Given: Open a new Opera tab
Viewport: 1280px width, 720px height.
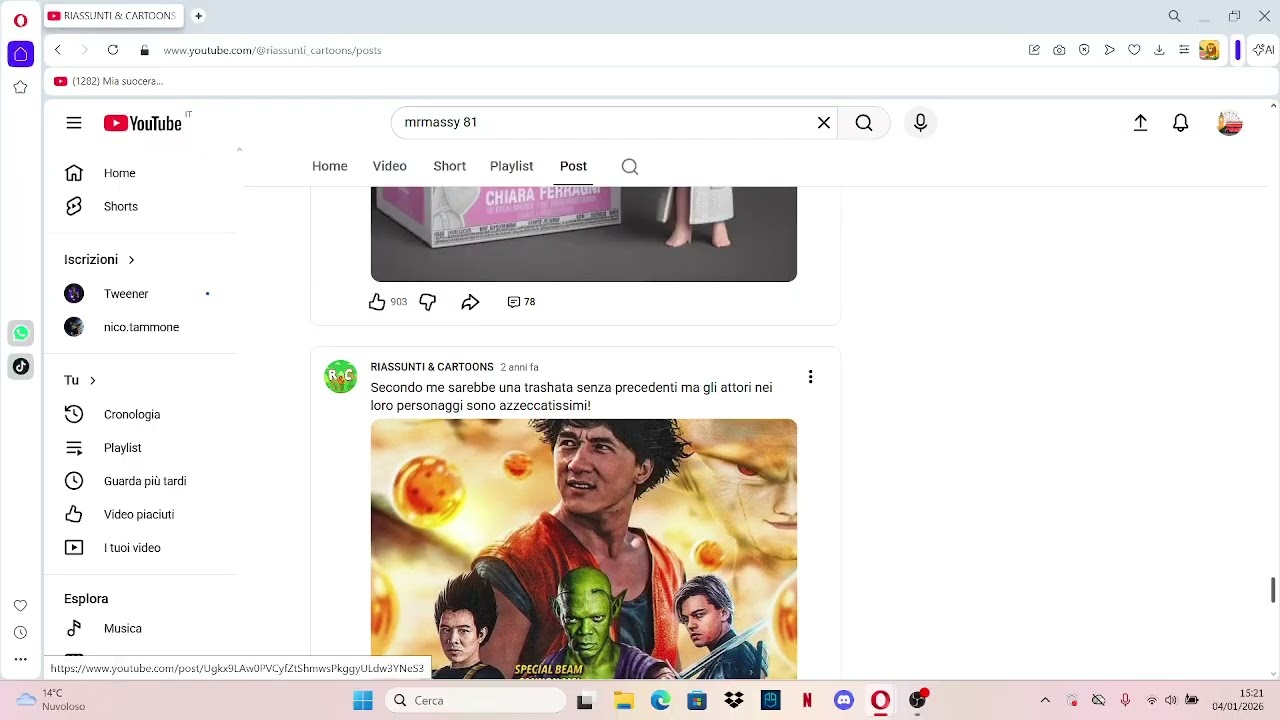Looking at the screenshot, I should click(x=198, y=16).
